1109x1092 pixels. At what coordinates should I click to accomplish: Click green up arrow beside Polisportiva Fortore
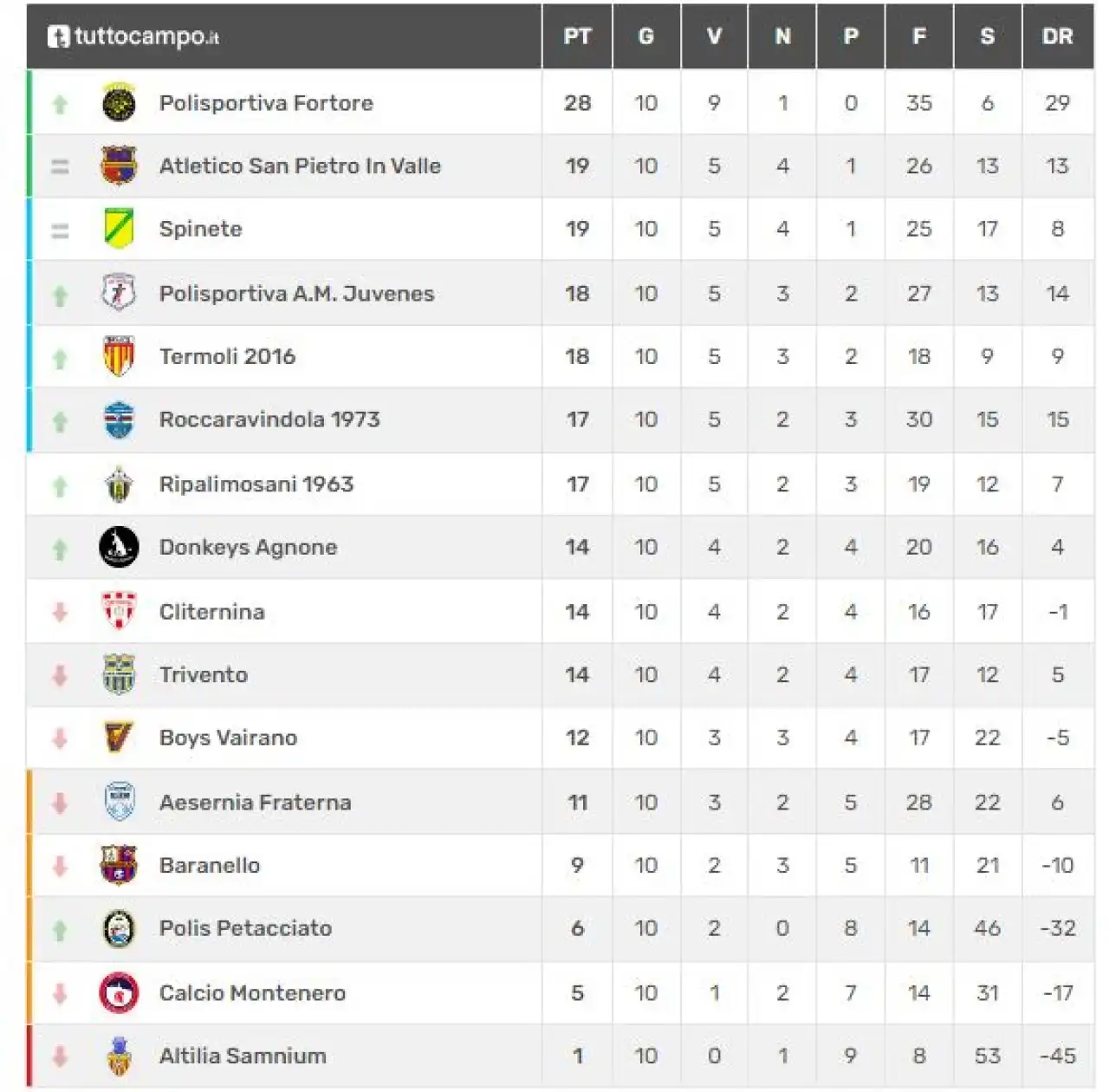coord(60,104)
